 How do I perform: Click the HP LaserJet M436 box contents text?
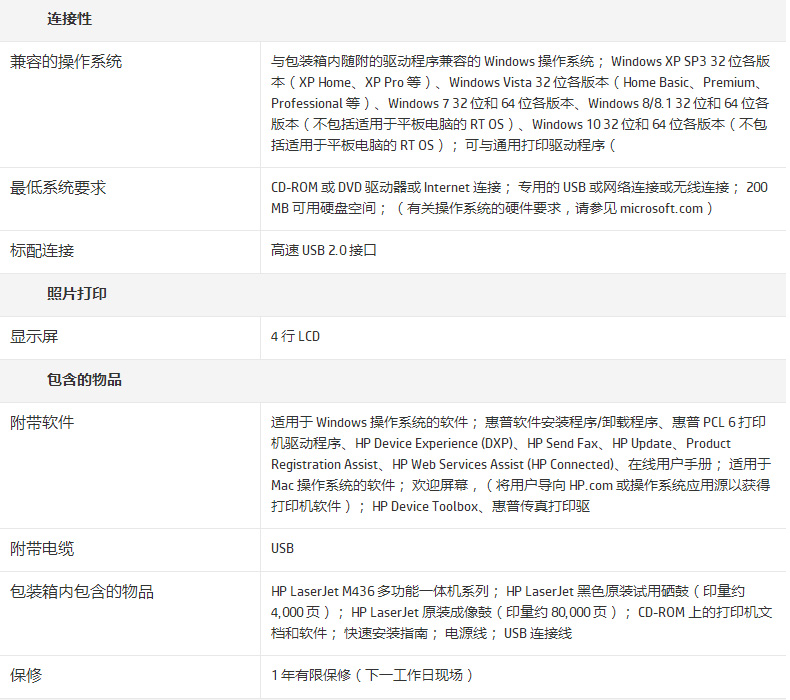click(x=521, y=612)
